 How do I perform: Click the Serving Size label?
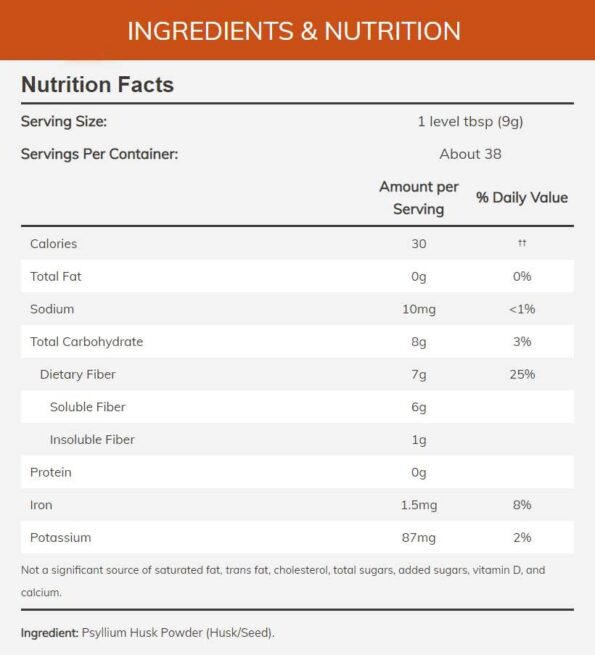pyautogui.click(x=64, y=122)
